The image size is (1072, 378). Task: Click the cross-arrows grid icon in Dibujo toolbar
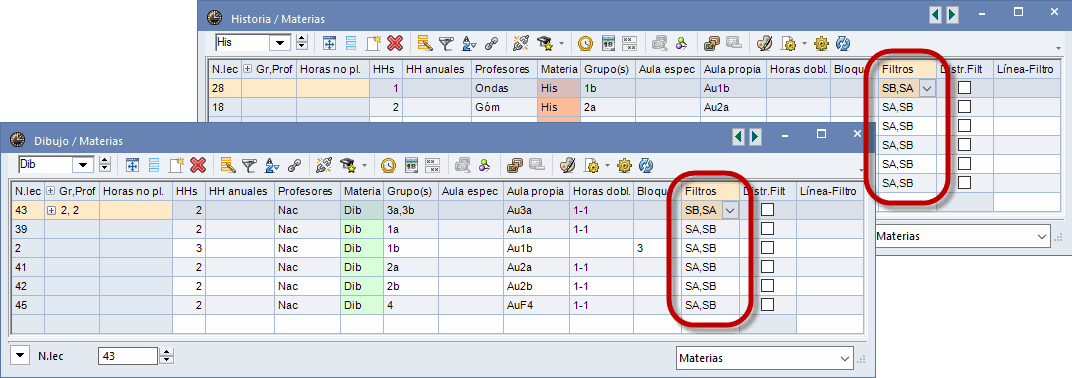133,165
